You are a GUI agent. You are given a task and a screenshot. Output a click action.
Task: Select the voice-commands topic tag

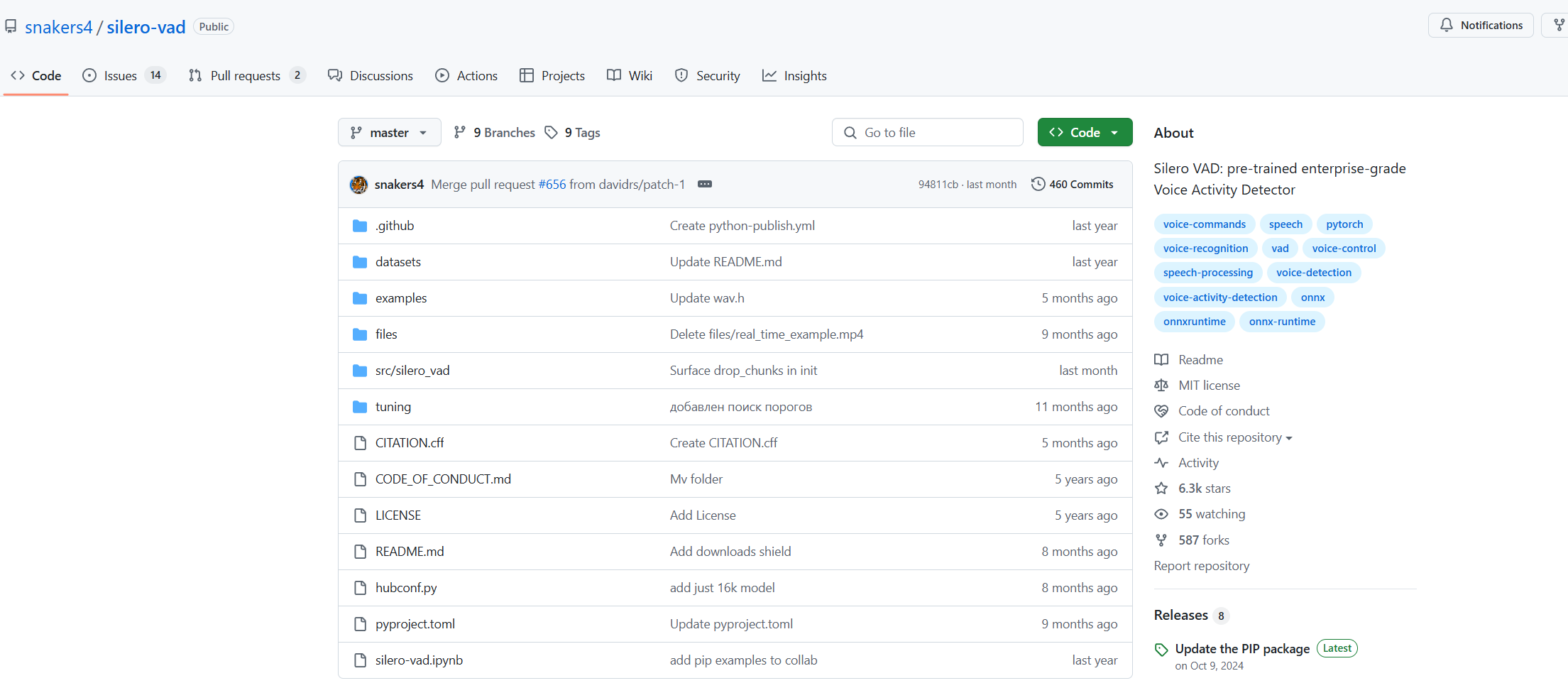1204,224
